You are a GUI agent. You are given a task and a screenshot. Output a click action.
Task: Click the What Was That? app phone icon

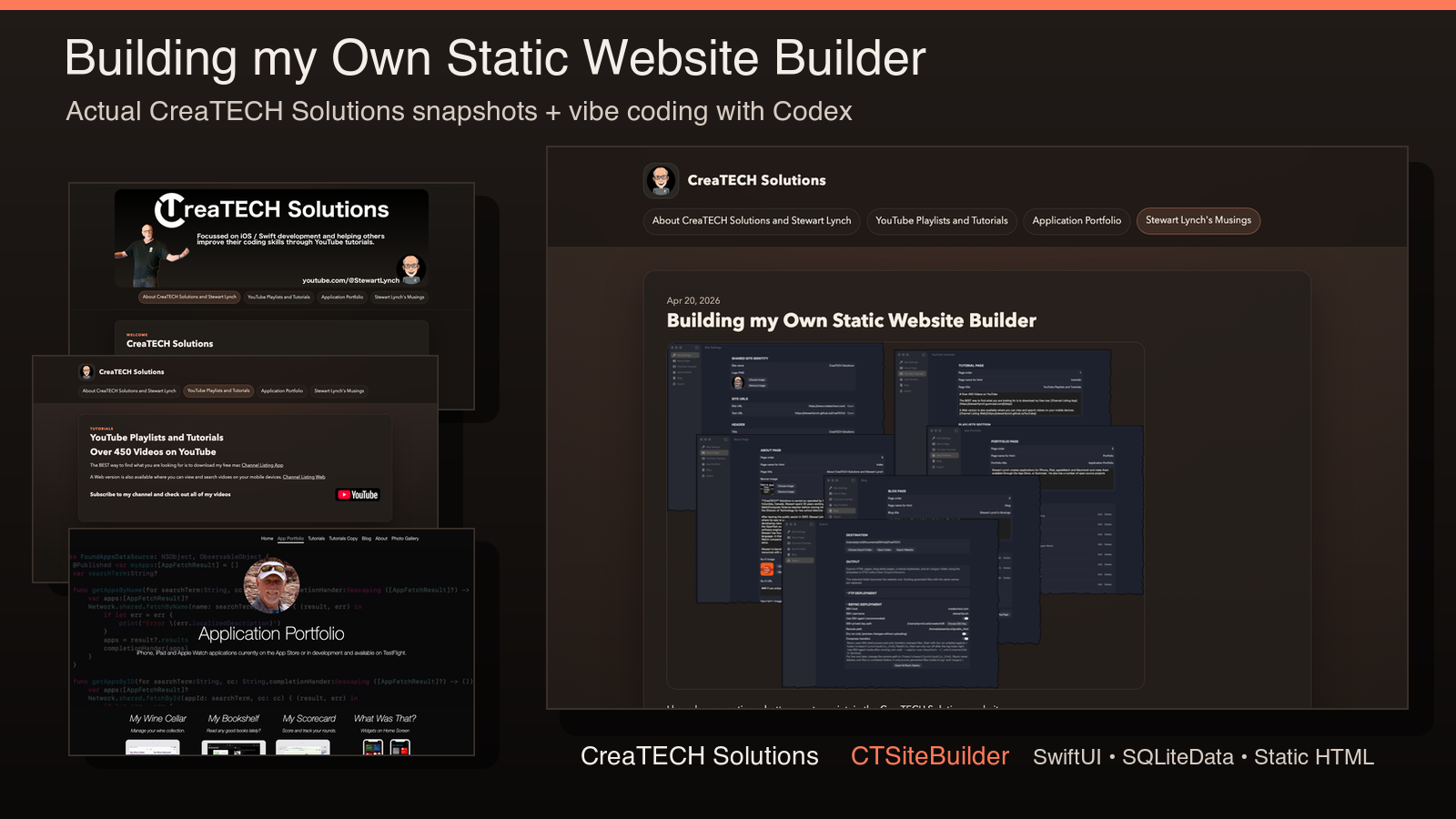tap(372, 748)
